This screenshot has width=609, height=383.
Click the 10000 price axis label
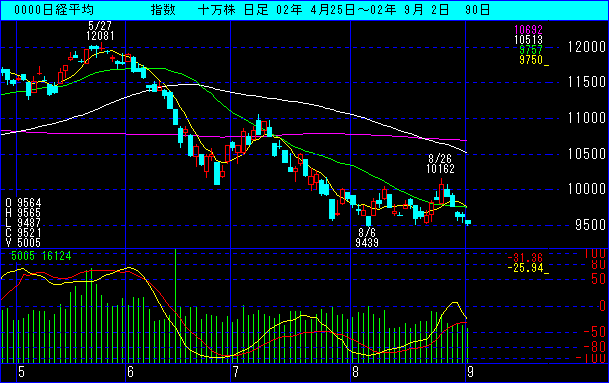[x=587, y=189]
